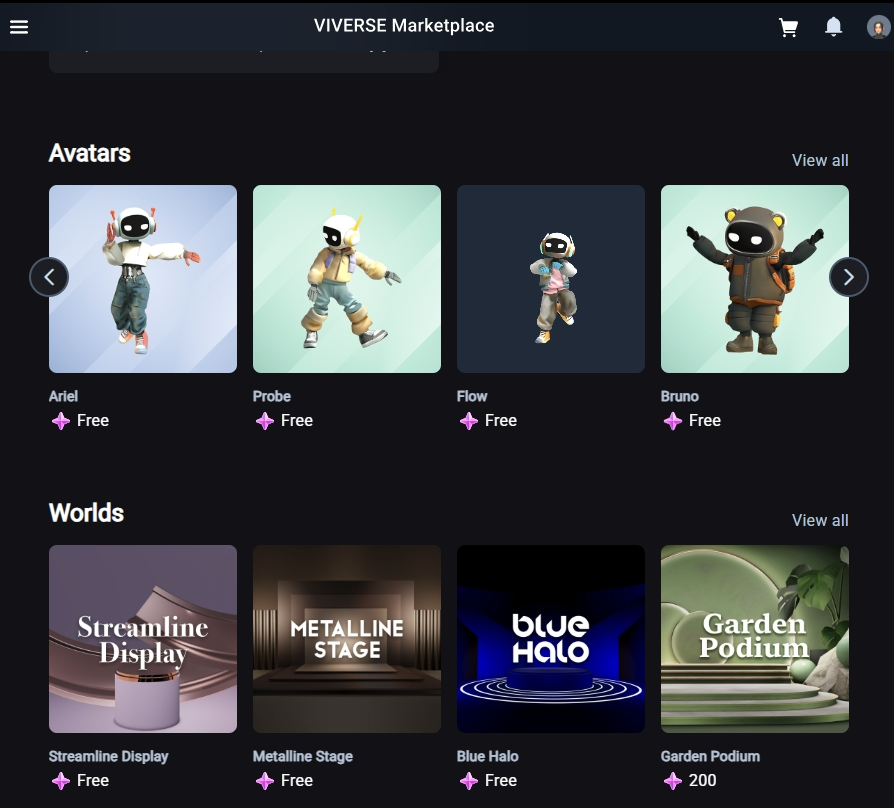Select the Flow name label

(472, 396)
